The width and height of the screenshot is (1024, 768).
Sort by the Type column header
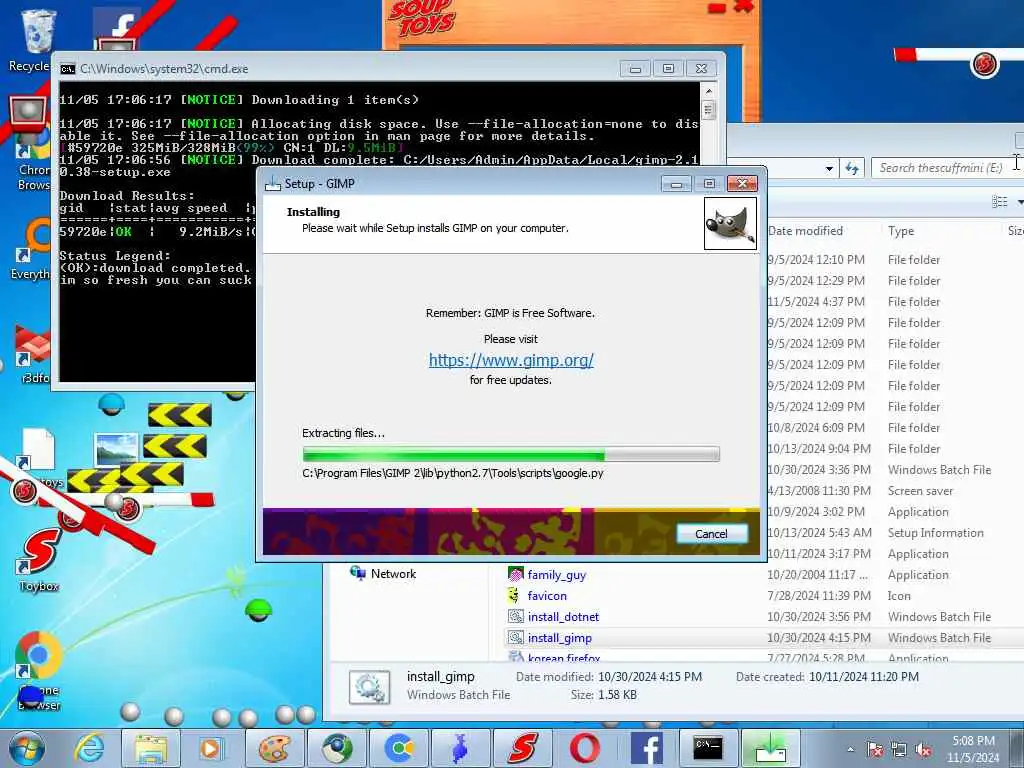pyautogui.click(x=901, y=231)
